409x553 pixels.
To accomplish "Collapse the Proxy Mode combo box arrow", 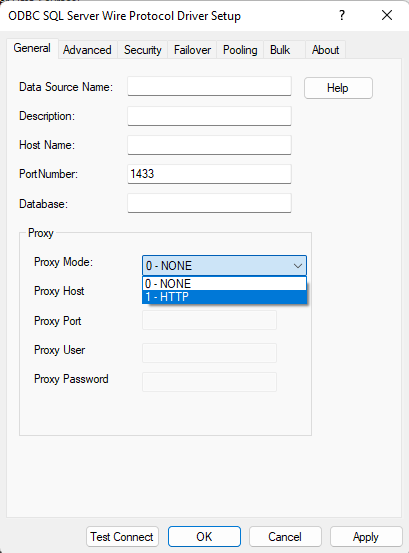I will pos(298,266).
